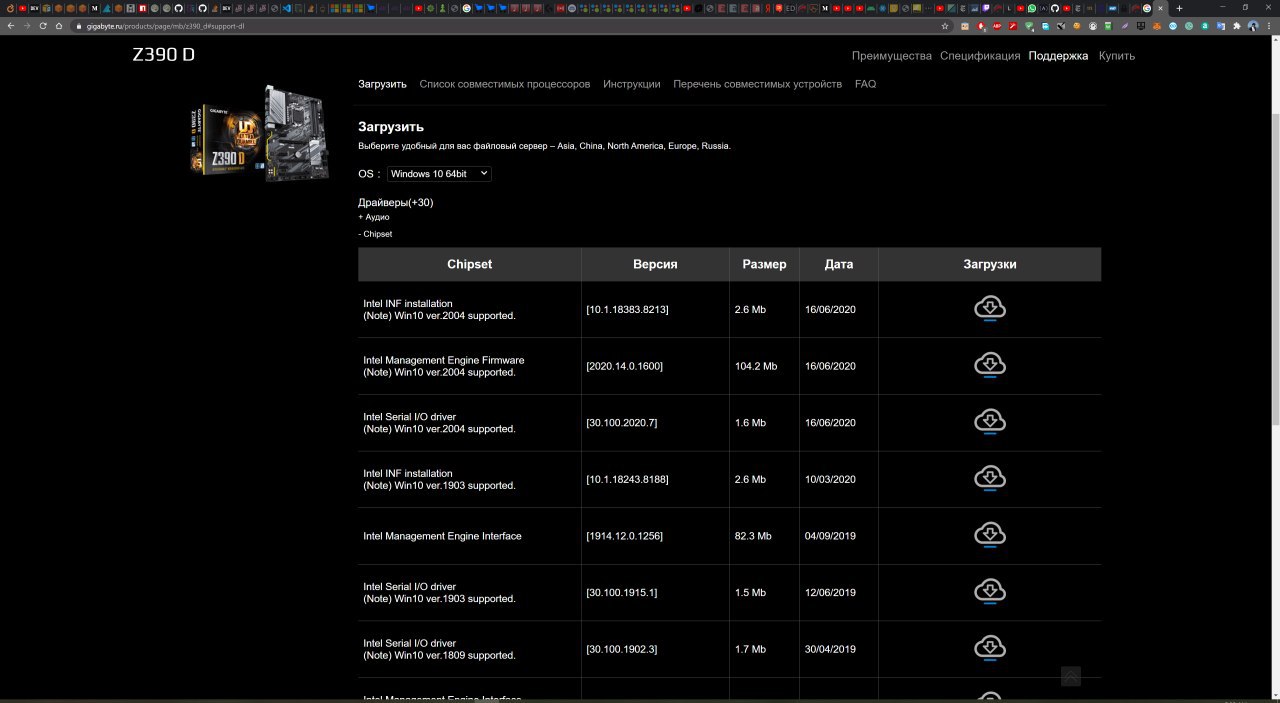The height and width of the screenshot is (703, 1280).
Task: Download Intel Management Engine Interface 1914.12.0.1256
Action: point(989,536)
